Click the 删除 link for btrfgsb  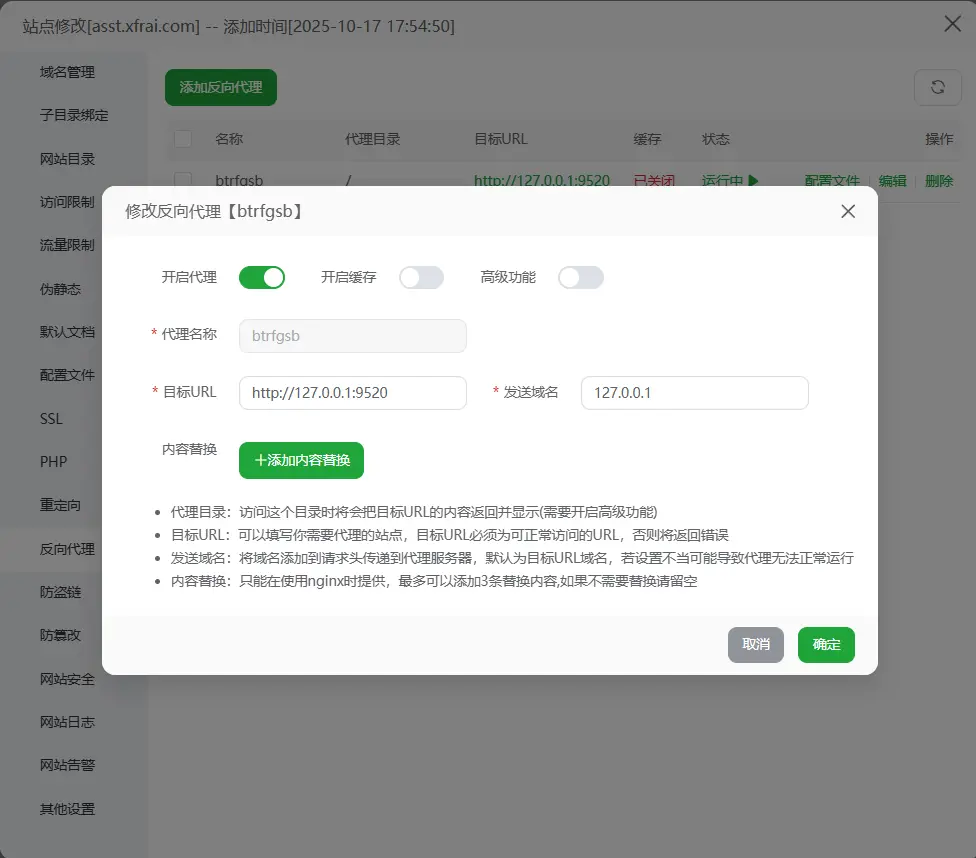pyautogui.click(x=939, y=182)
